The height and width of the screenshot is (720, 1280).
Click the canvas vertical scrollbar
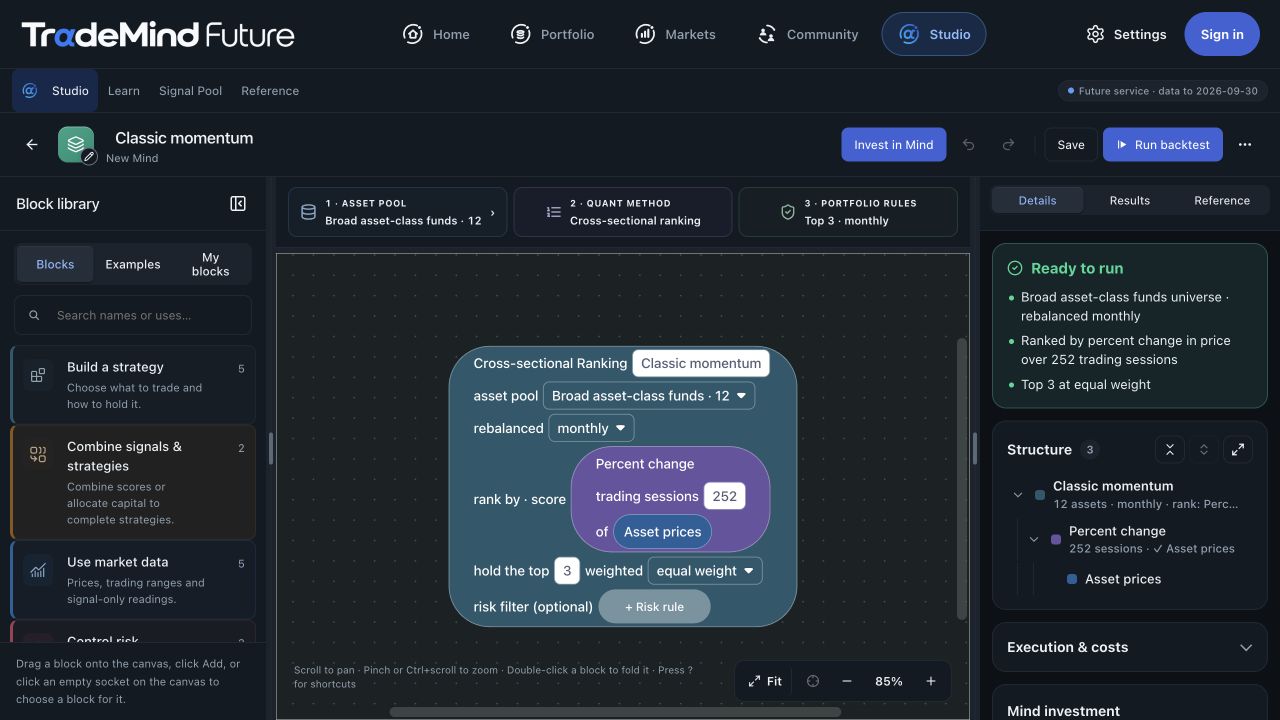[963, 478]
